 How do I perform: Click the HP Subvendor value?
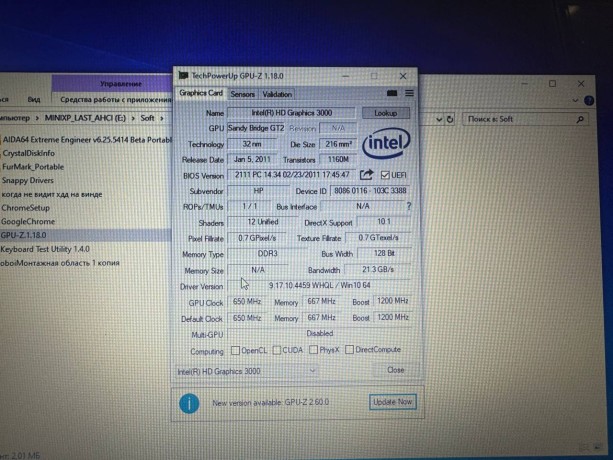[258, 191]
